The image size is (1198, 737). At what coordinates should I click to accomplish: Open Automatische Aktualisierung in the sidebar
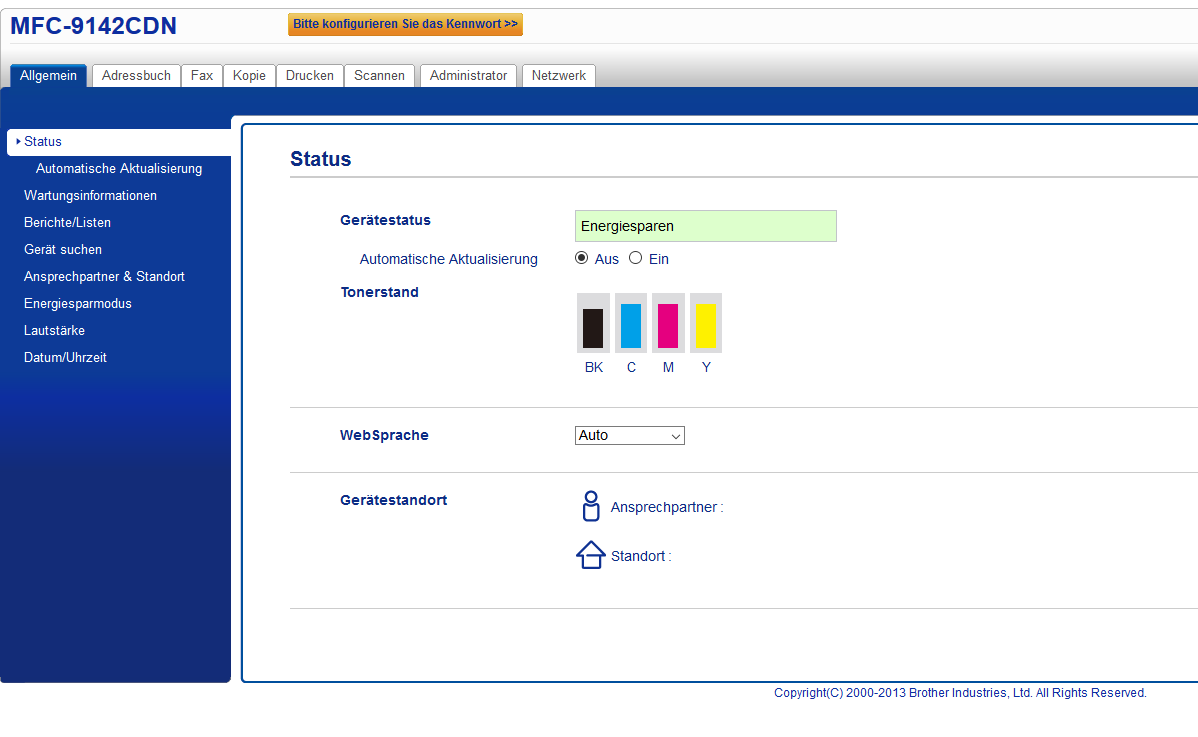(x=119, y=169)
